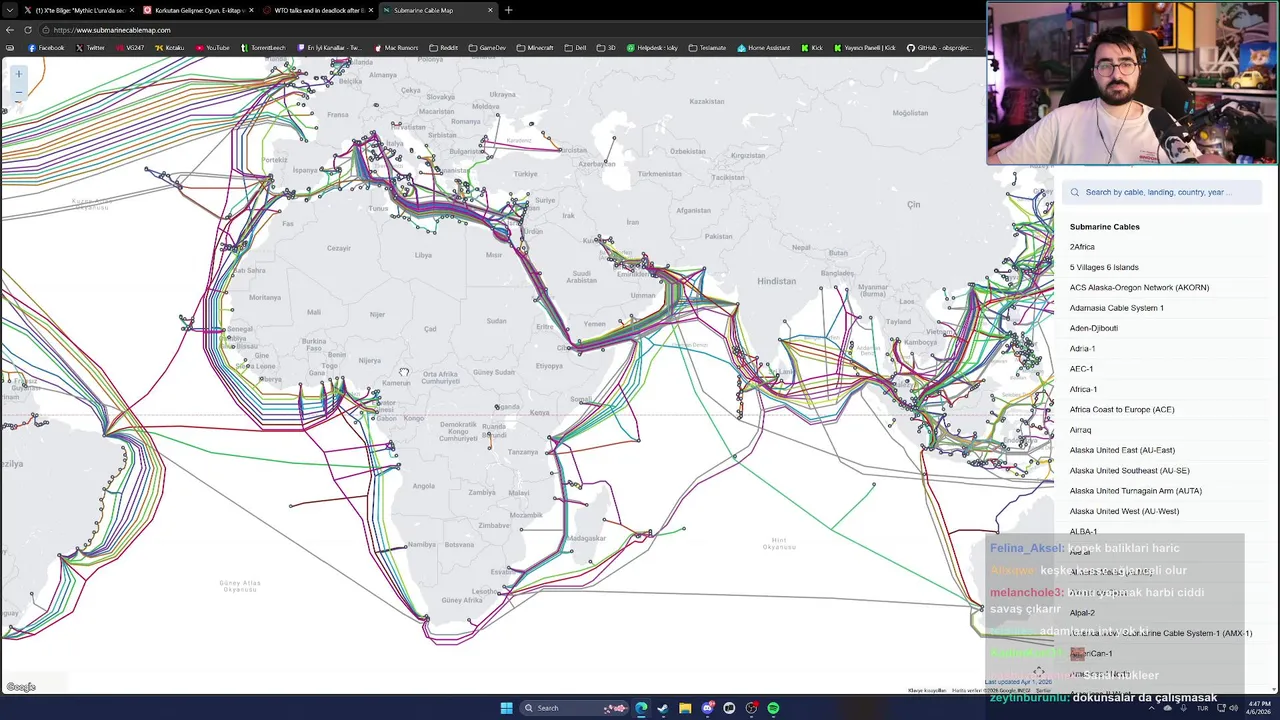Image resolution: width=1280 pixels, height=720 pixels.
Task: Expand the GameDev bookmark folder
Action: [488, 48]
